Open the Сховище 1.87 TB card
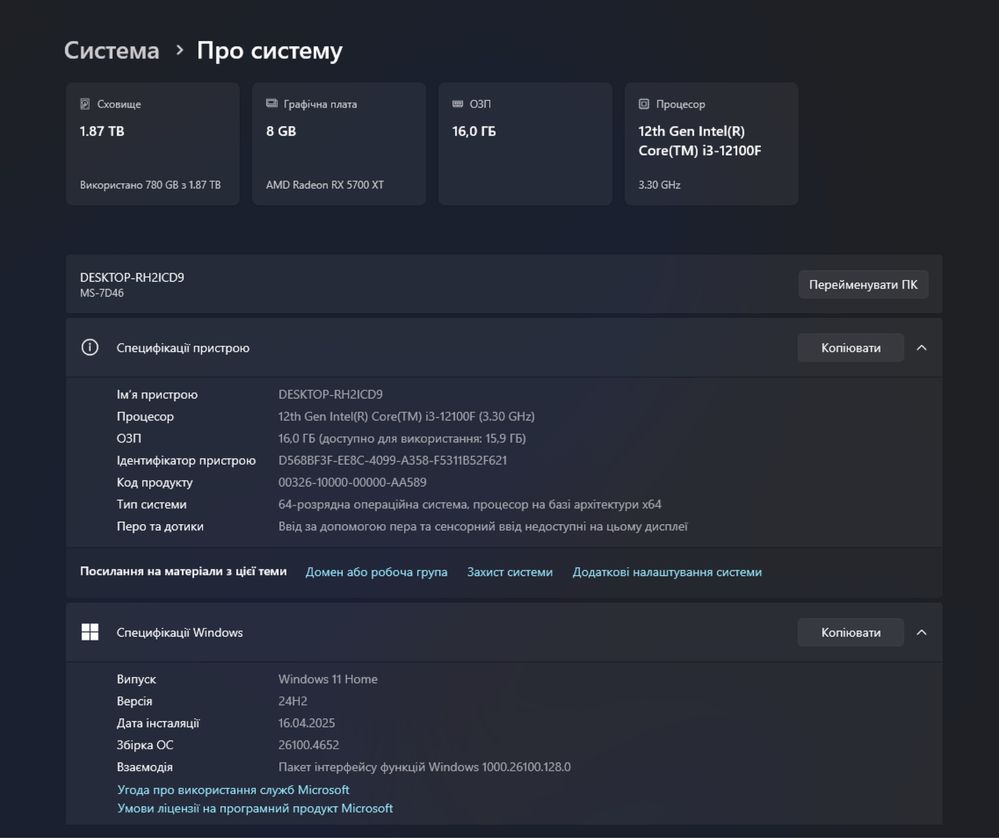Viewport: 999px width, 838px height. [x=153, y=143]
